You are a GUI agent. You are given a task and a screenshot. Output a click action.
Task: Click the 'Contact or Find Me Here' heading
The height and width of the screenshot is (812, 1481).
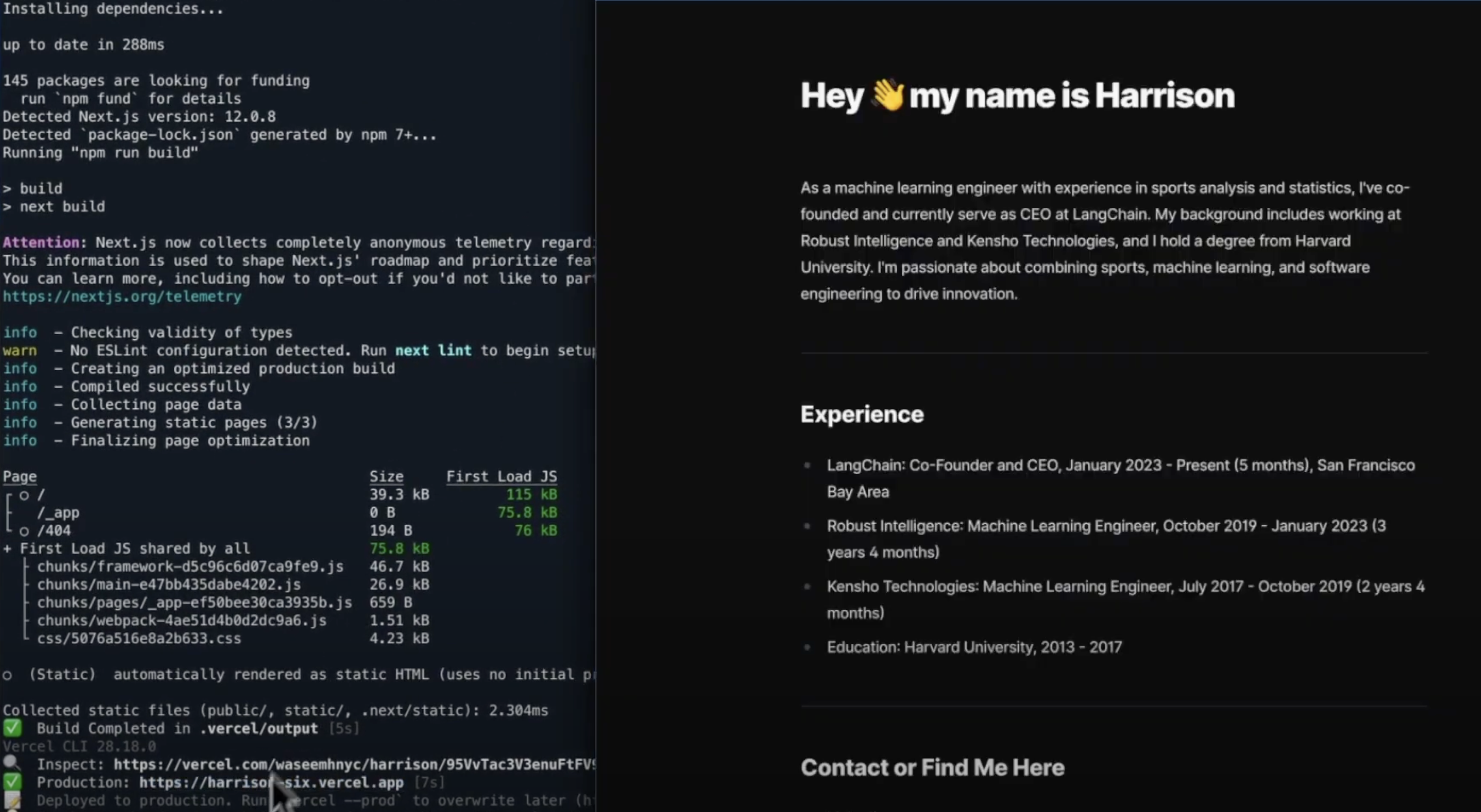click(932, 768)
